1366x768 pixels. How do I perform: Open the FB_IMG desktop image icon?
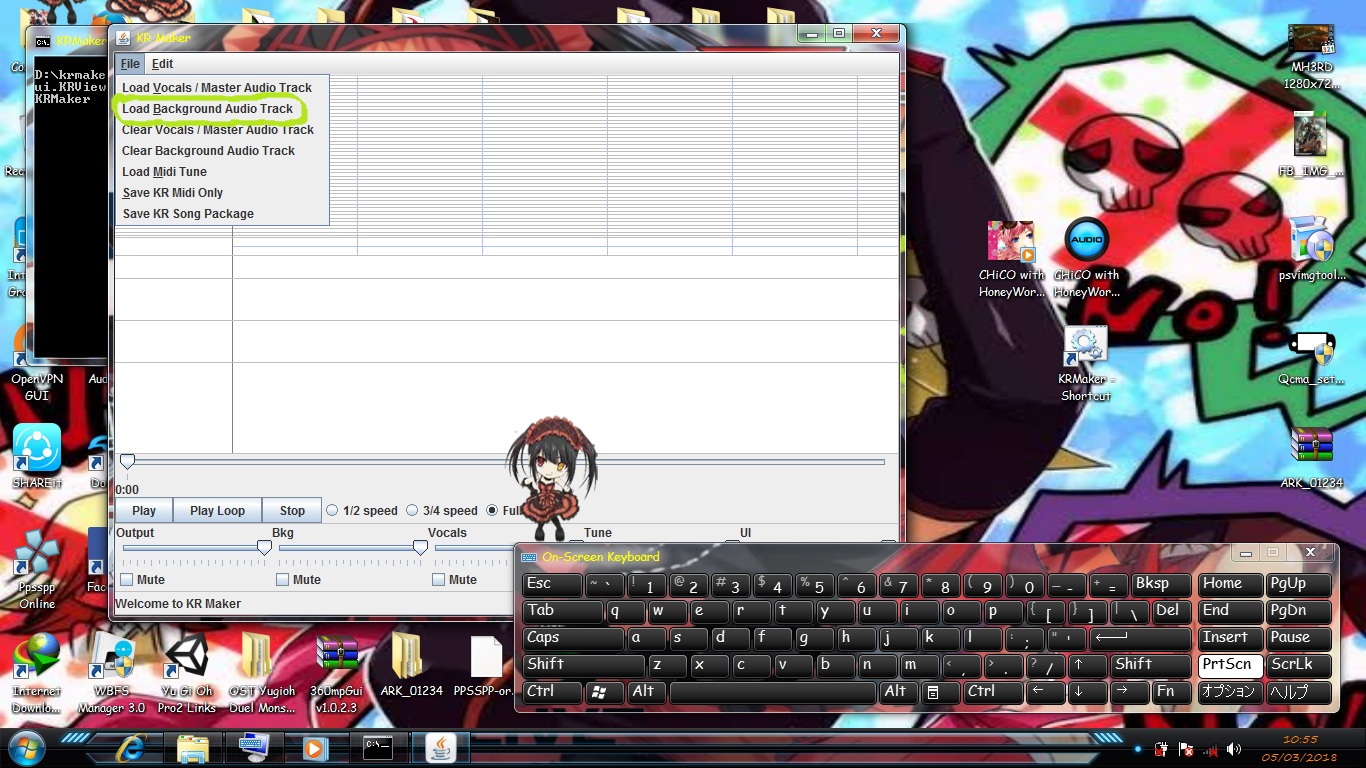(x=1311, y=145)
